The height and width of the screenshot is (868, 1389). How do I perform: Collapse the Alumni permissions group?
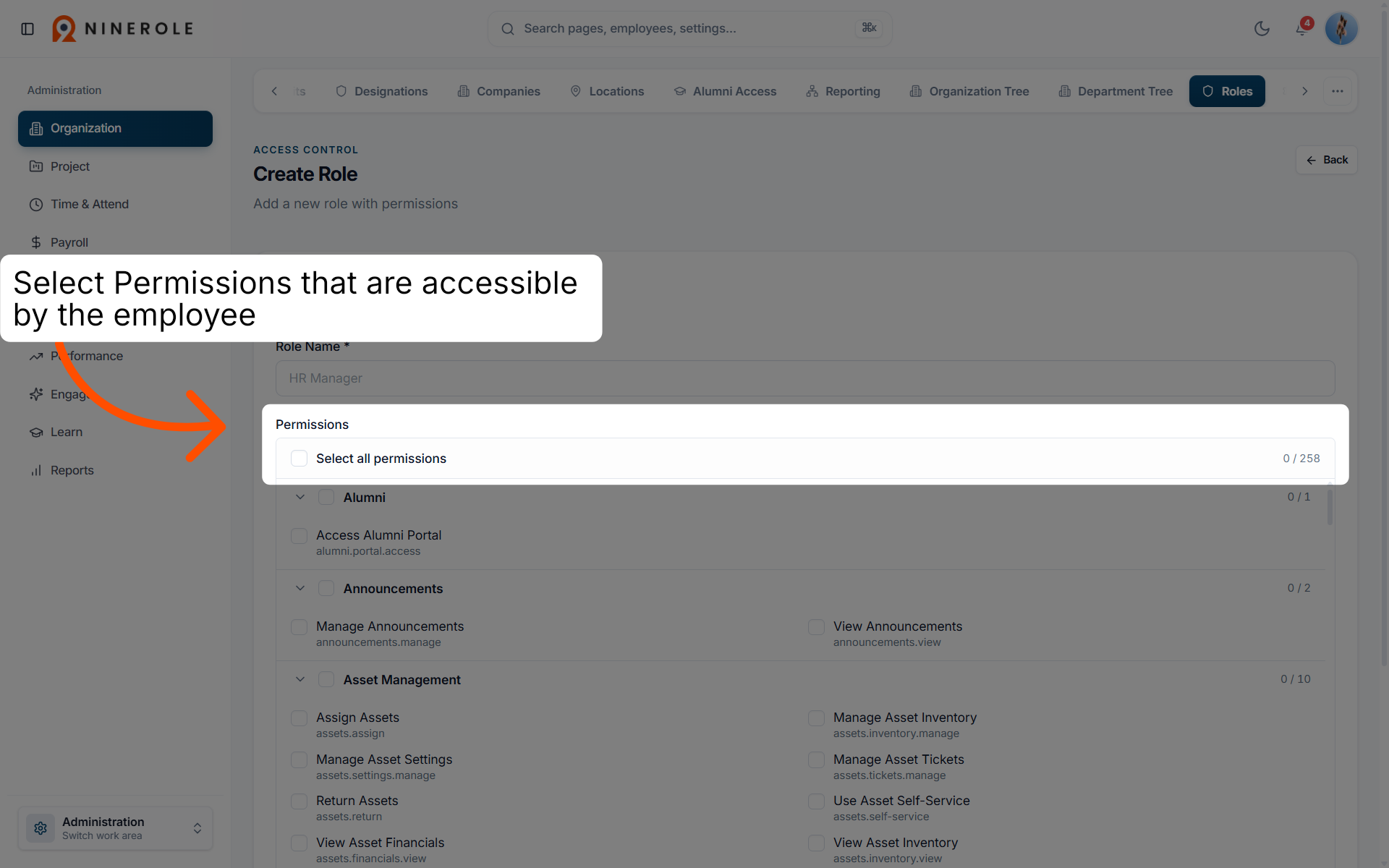pos(300,497)
